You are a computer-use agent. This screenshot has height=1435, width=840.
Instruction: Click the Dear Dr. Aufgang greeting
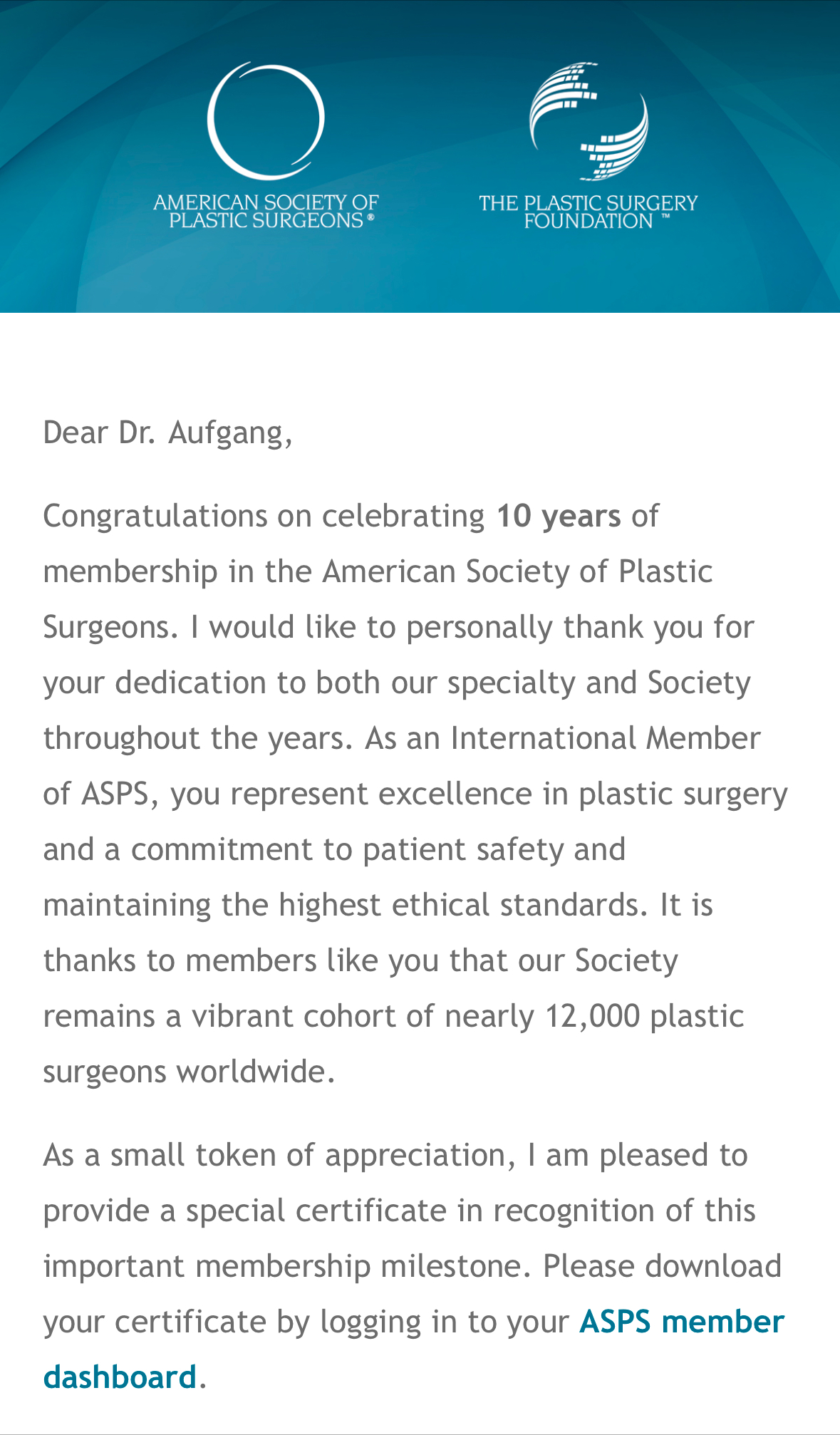pos(167,433)
